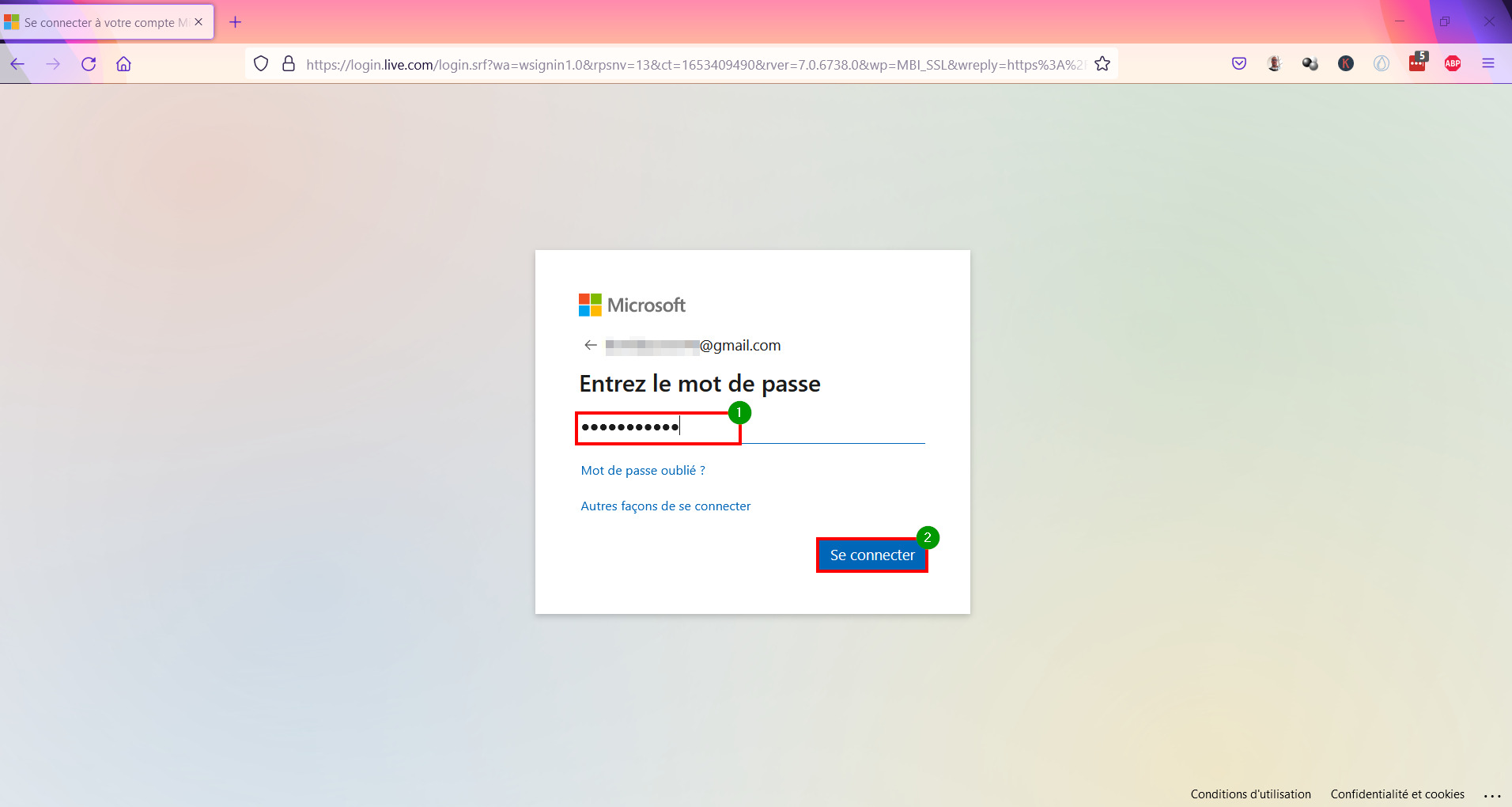Close the Microsoft sign-in tab
The width and height of the screenshot is (1512, 807).
(198, 22)
